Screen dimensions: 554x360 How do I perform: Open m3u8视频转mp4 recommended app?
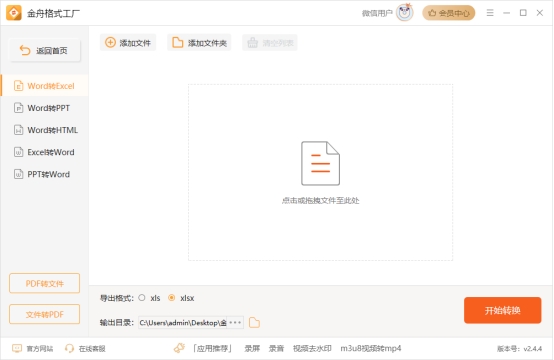coord(371,349)
